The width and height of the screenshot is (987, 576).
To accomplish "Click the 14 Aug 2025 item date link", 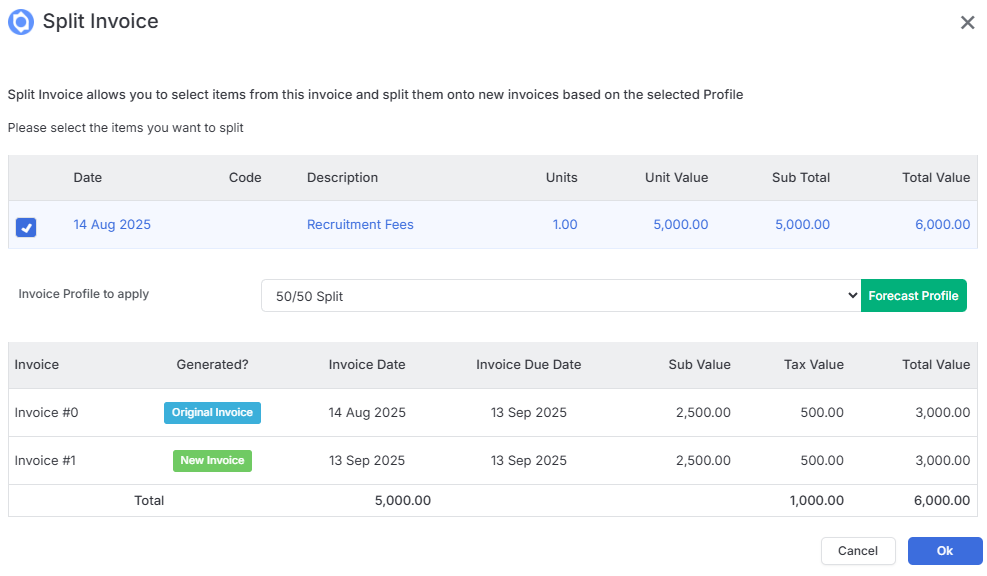I will [112, 225].
